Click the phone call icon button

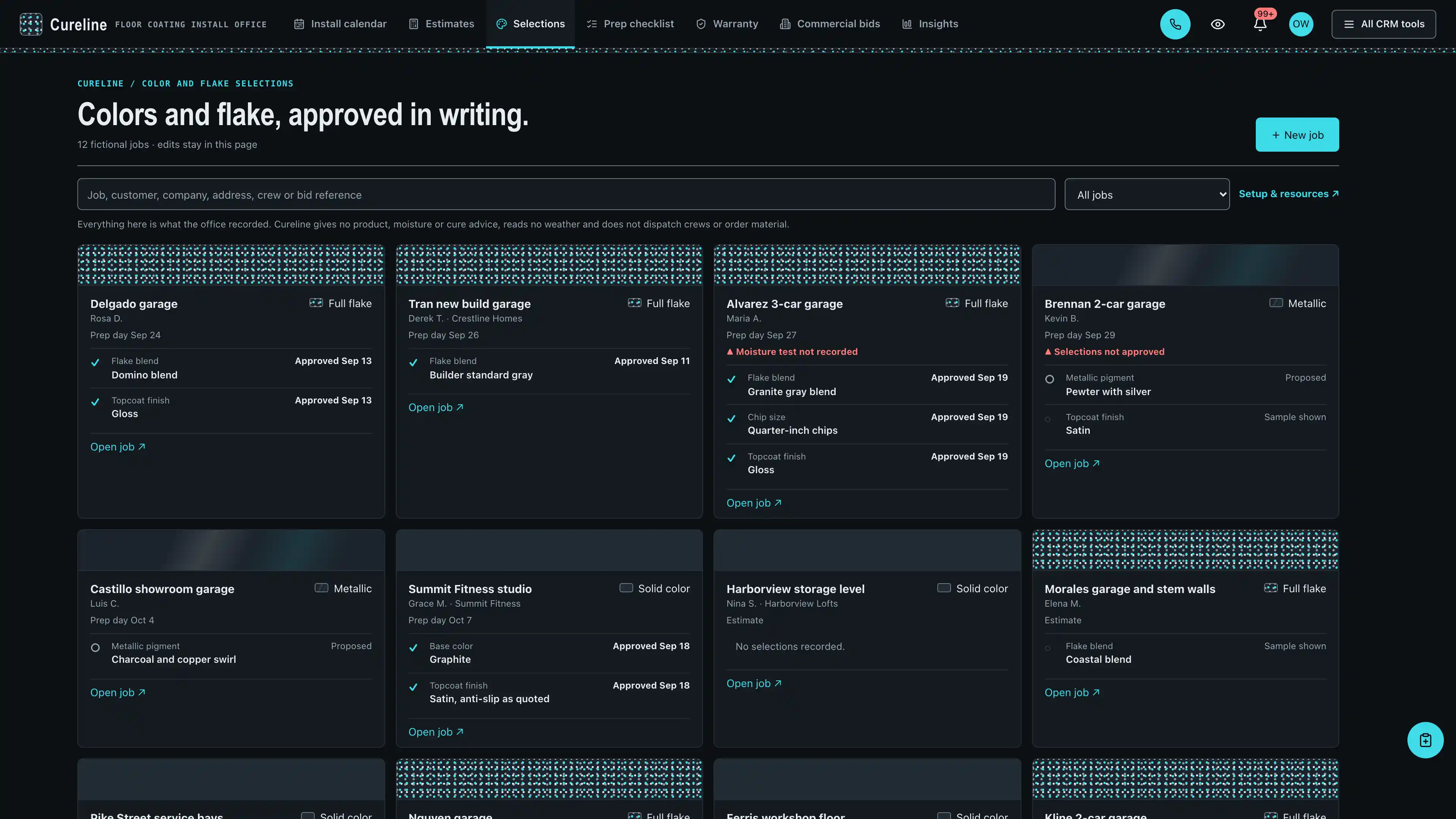(1175, 24)
